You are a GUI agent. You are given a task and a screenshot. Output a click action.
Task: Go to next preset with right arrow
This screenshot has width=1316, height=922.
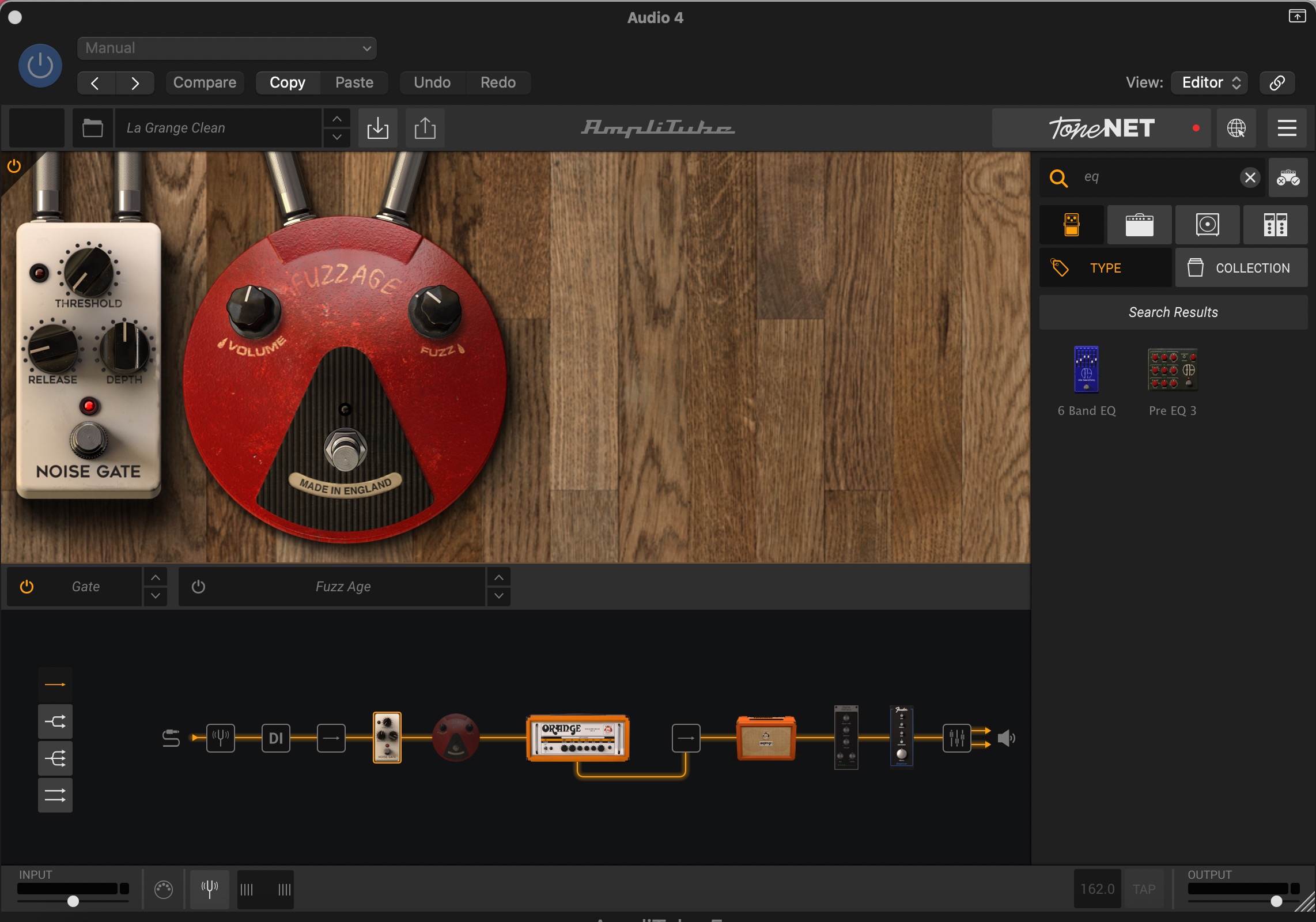pyautogui.click(x=135, y=83)
